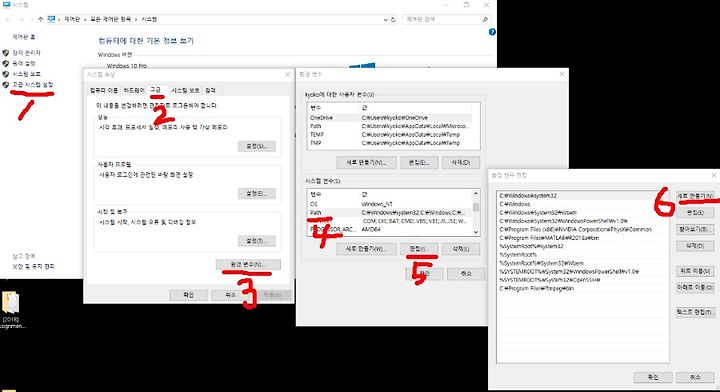Click 확인 in the 환경 변수 편집 dialog
The image size is (720, 392).
click(653, 377)
